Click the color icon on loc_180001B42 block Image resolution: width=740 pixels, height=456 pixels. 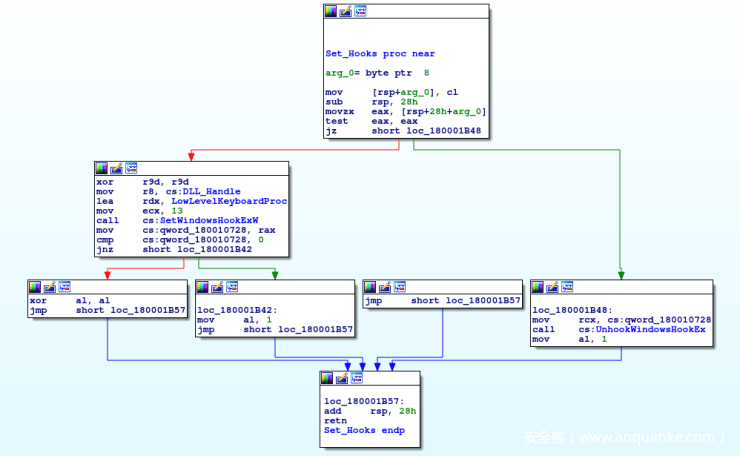pos(203,286)
